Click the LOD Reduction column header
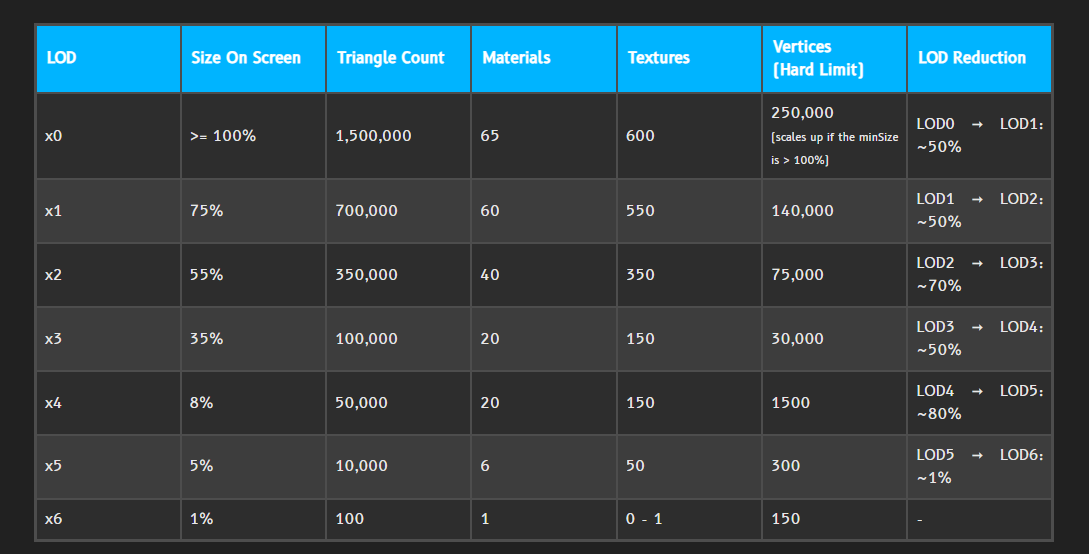Viewport: 1089px width, 554px height. click(x=972, y=58)
